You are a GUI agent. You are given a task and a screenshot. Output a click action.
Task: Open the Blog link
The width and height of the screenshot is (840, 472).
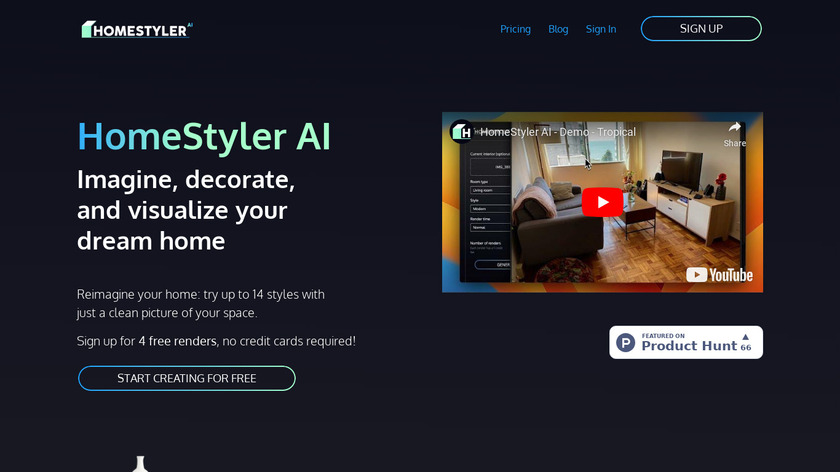(x=558, y=29)
